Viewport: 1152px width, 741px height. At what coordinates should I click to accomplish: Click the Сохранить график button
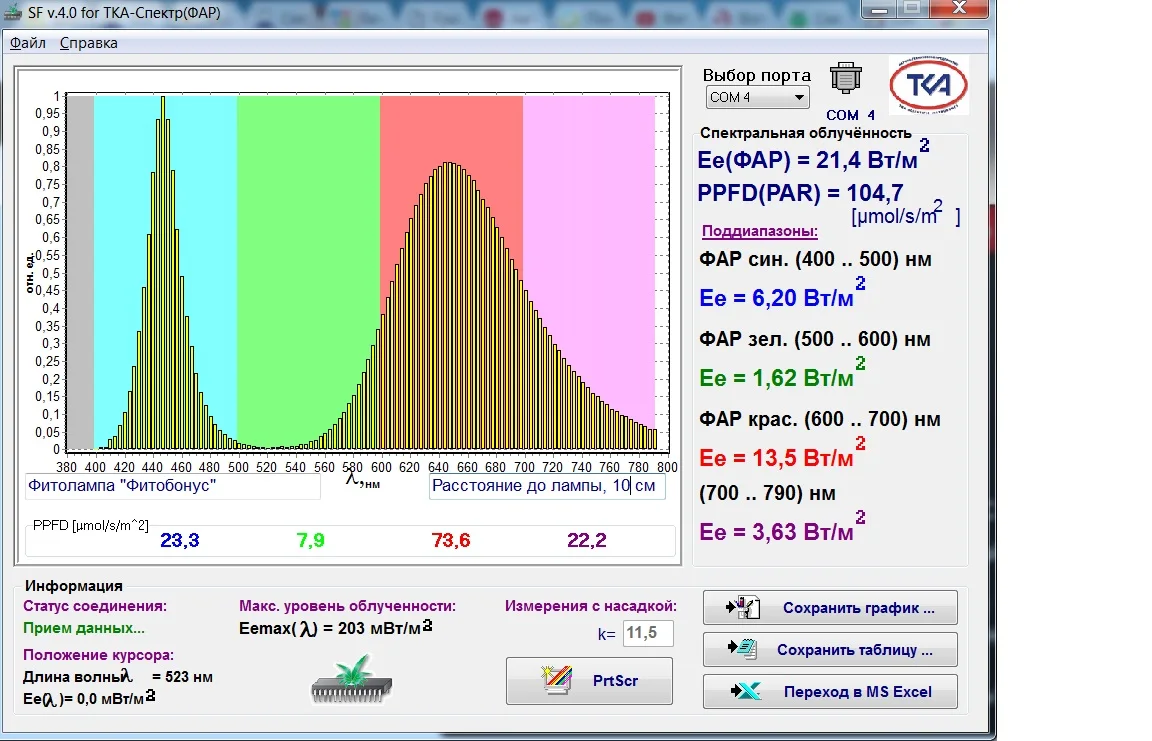830,608
